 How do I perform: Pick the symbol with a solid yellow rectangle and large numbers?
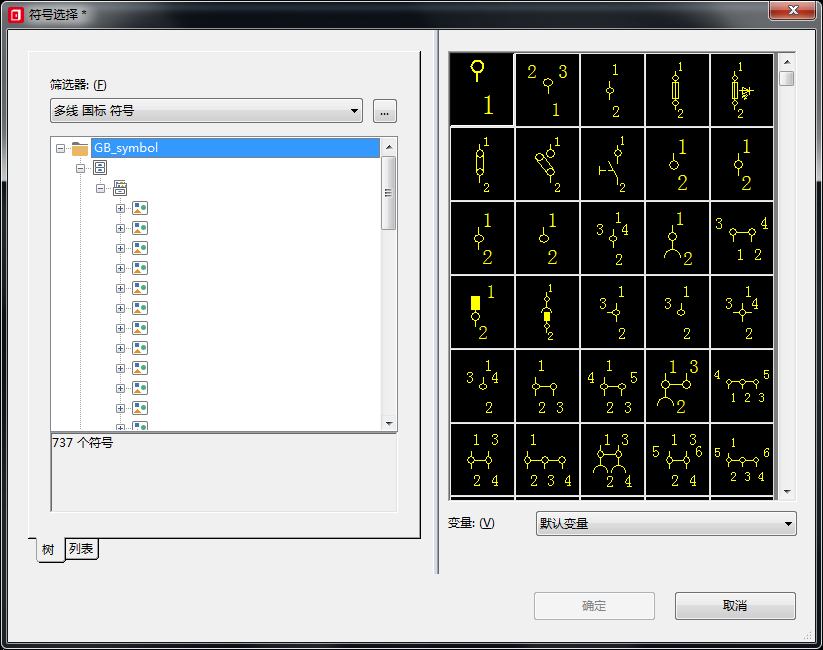(482, 311)
